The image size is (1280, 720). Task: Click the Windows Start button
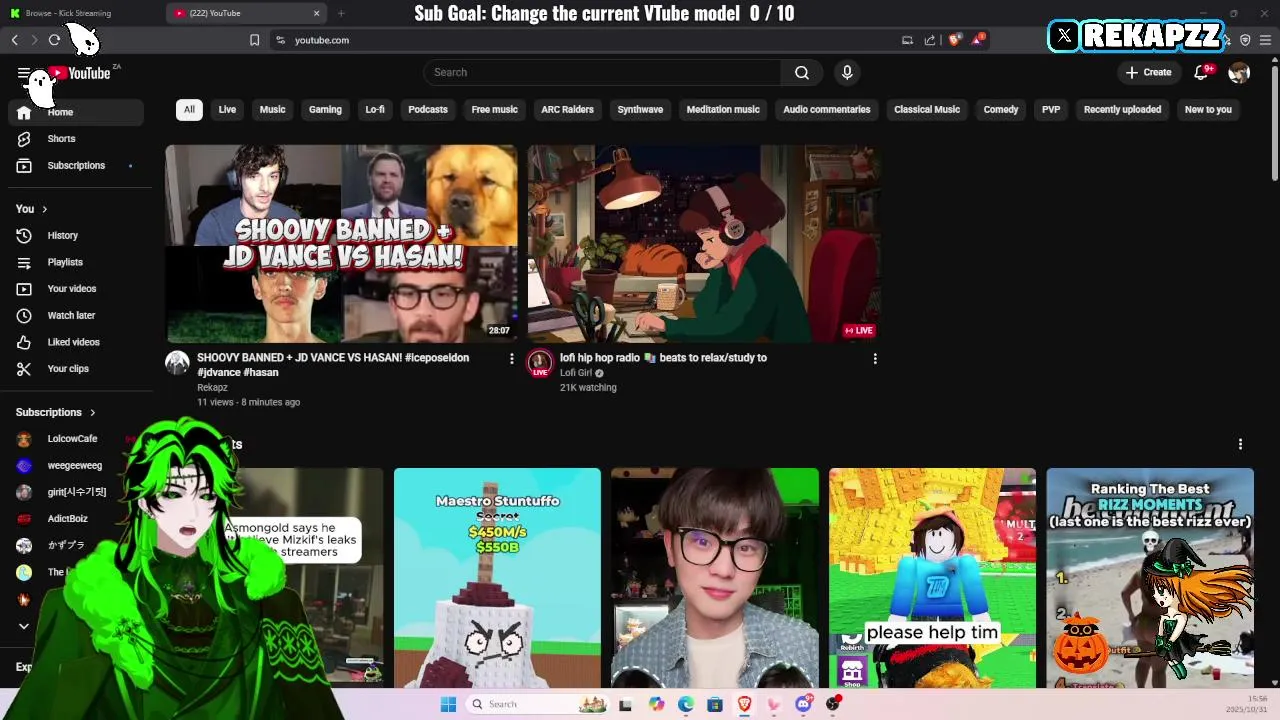(448, 704)
